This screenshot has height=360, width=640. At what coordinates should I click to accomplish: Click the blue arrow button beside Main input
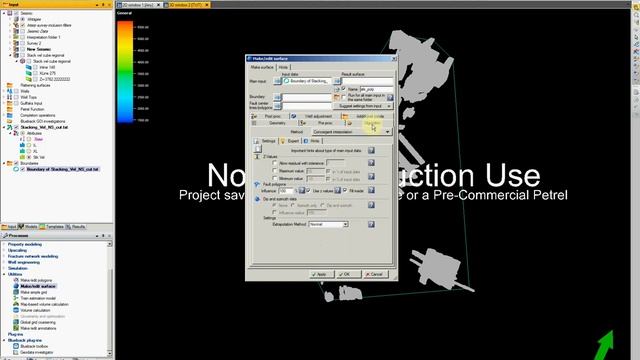point(278,81)
